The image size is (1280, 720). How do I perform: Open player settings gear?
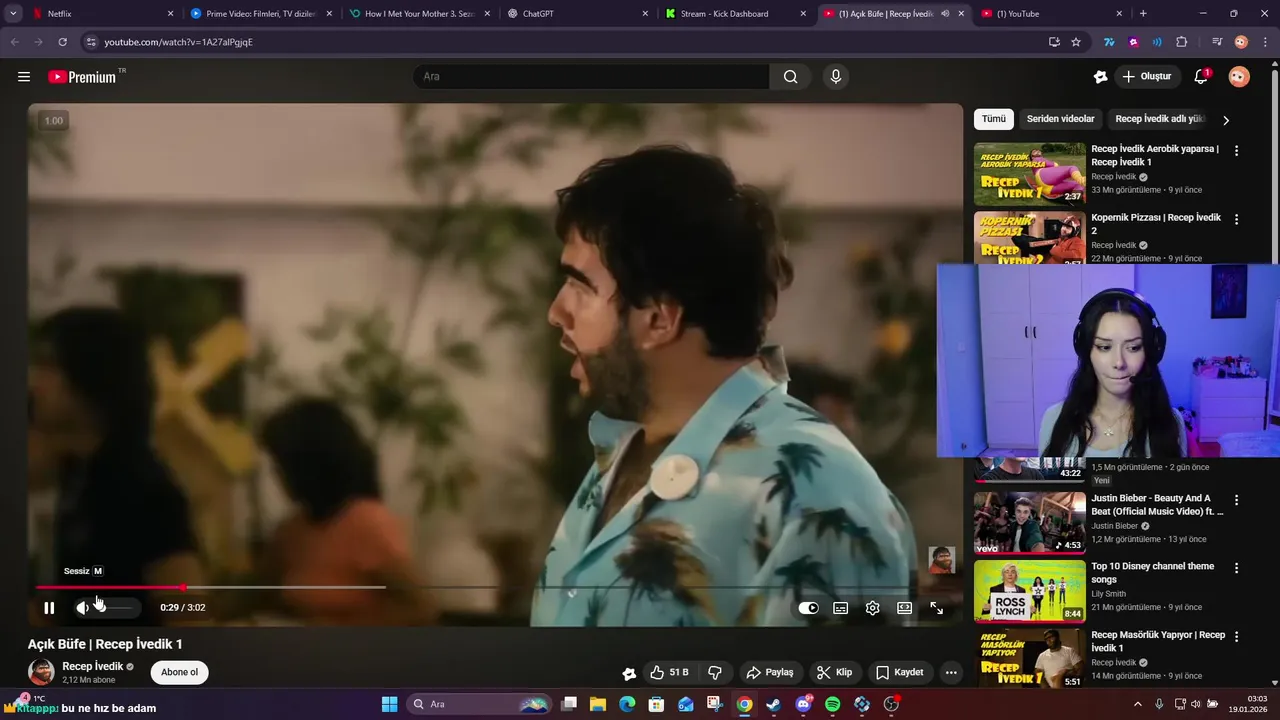(873, 608)
